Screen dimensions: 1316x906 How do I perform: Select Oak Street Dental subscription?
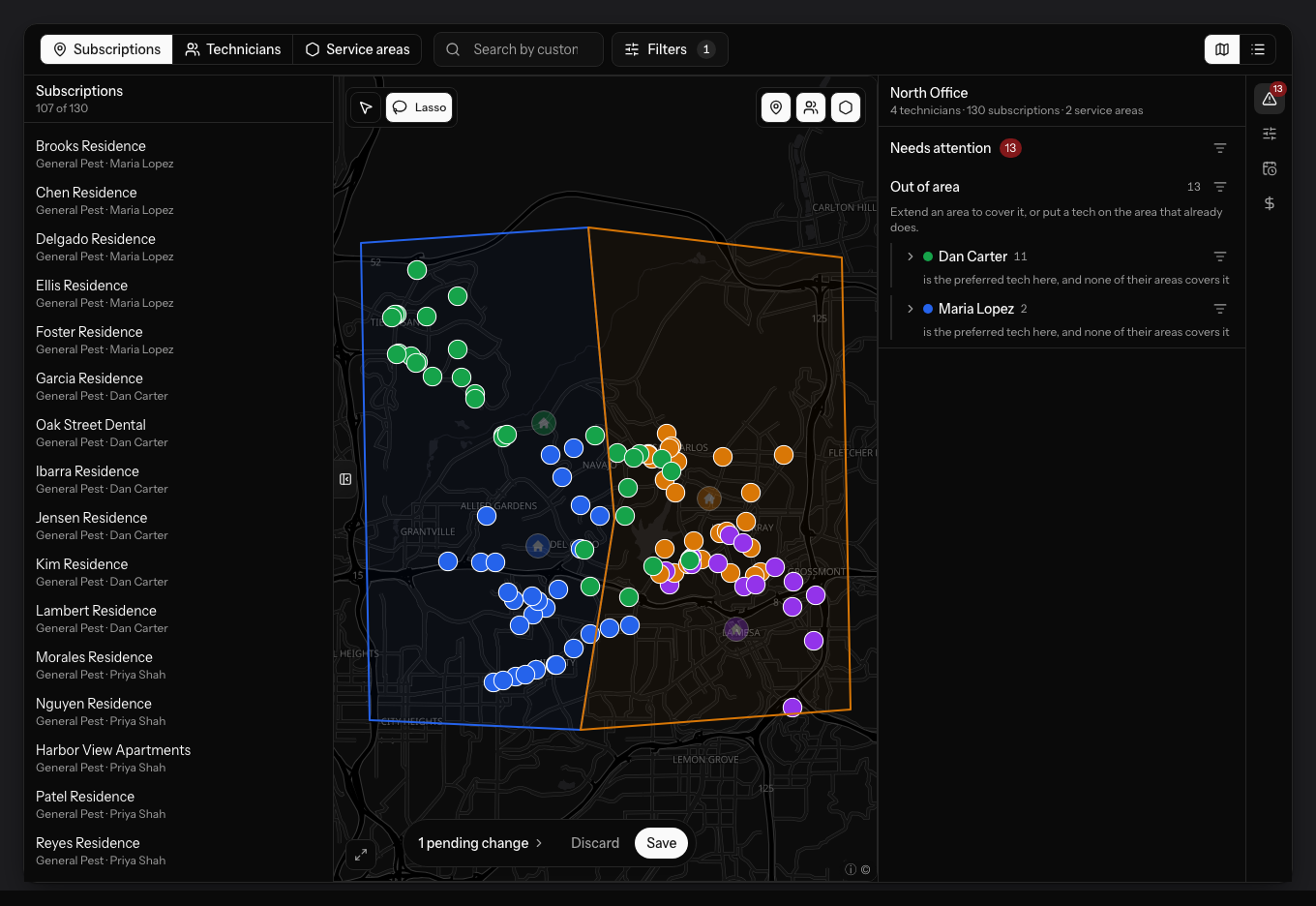179,433
